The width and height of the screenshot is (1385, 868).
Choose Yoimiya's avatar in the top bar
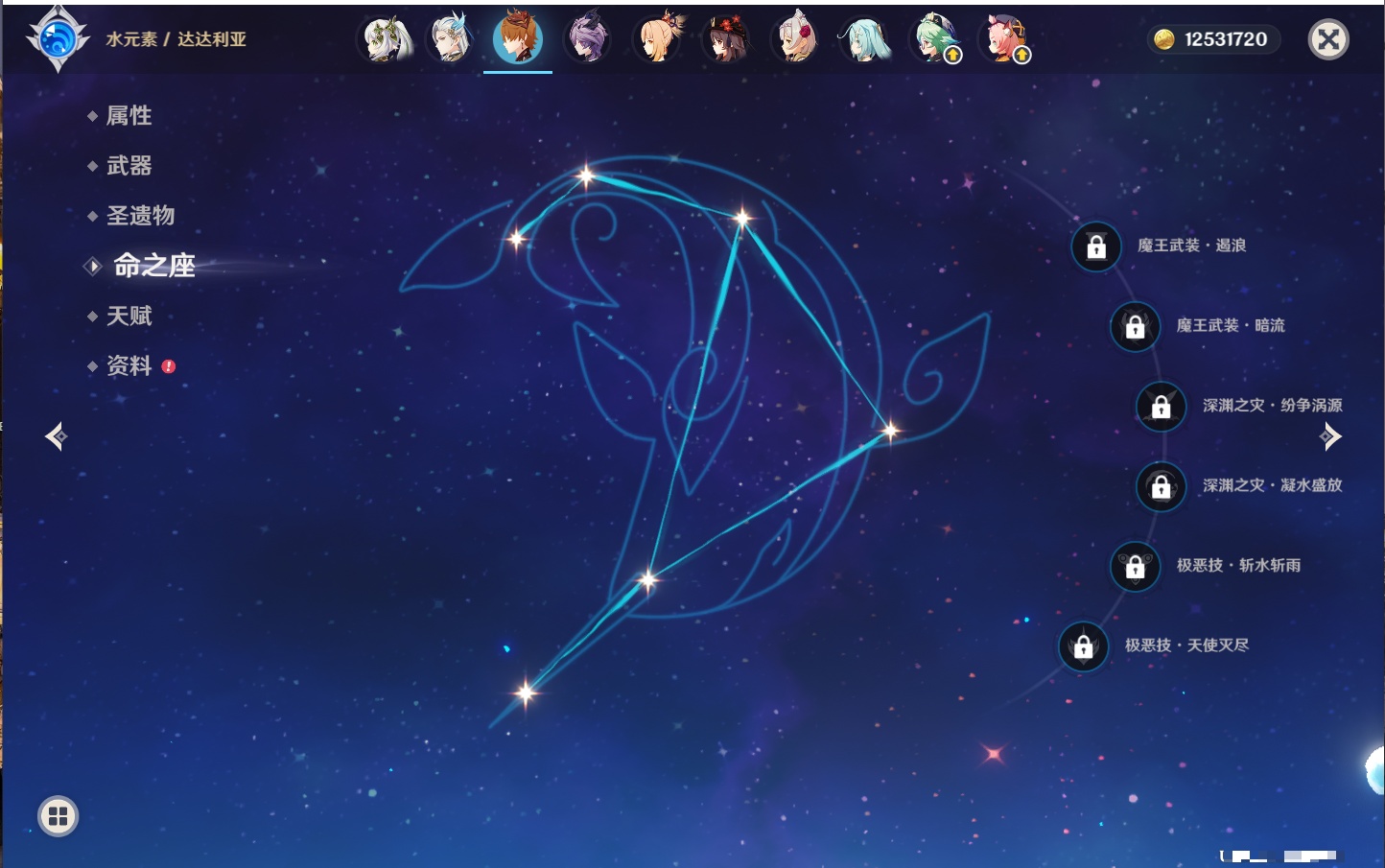tap(658, 39)
